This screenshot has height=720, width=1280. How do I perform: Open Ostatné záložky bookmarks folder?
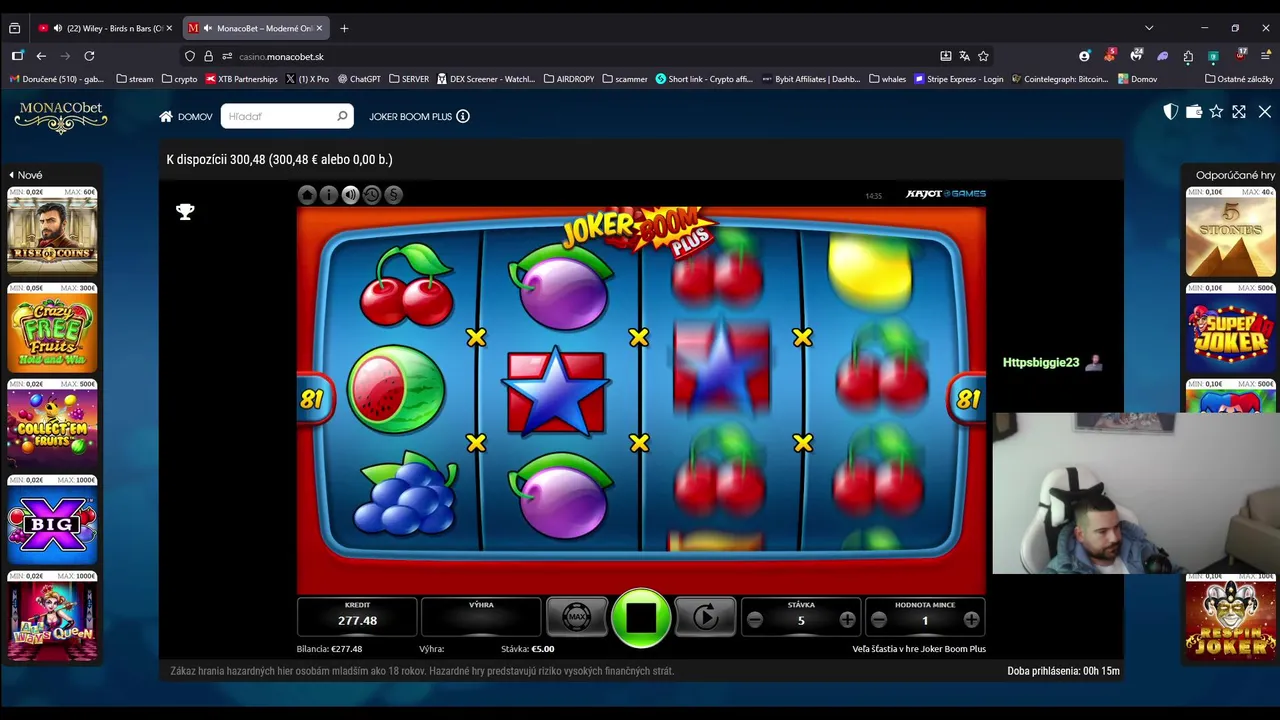pyautogui.click(x=1239, y=79)
